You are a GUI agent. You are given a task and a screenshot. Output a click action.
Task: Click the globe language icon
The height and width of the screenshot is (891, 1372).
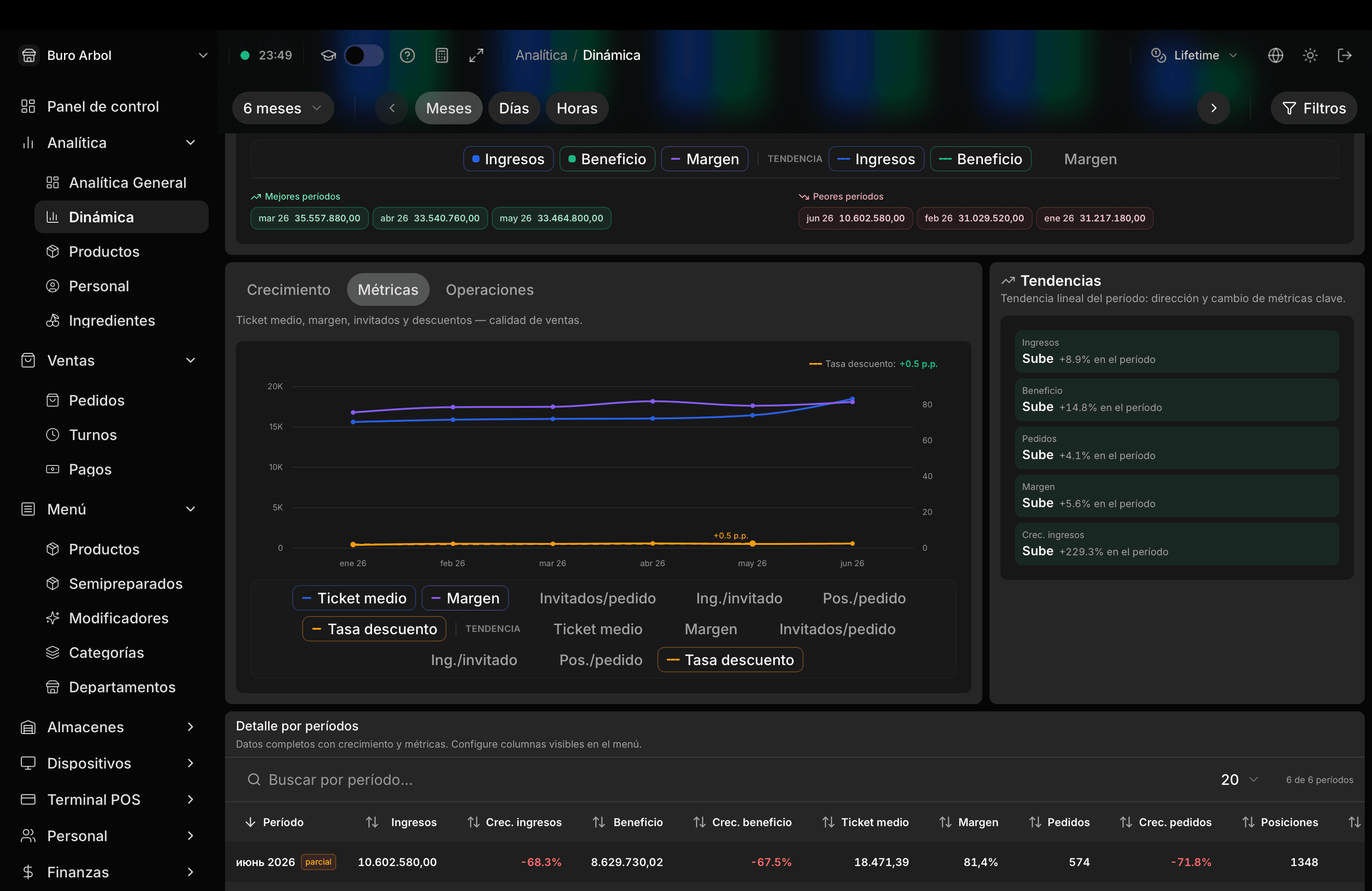click(x=1276, y=55)
